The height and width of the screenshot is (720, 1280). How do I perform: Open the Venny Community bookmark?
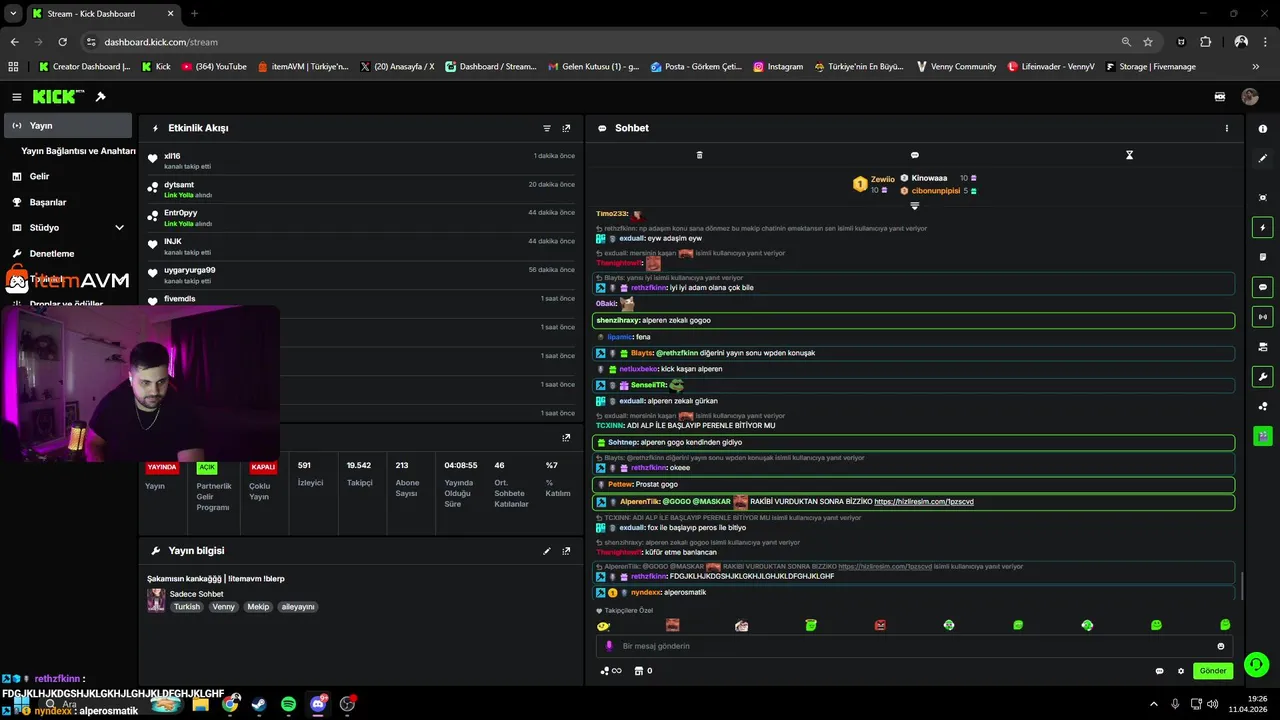coord(956,67)
